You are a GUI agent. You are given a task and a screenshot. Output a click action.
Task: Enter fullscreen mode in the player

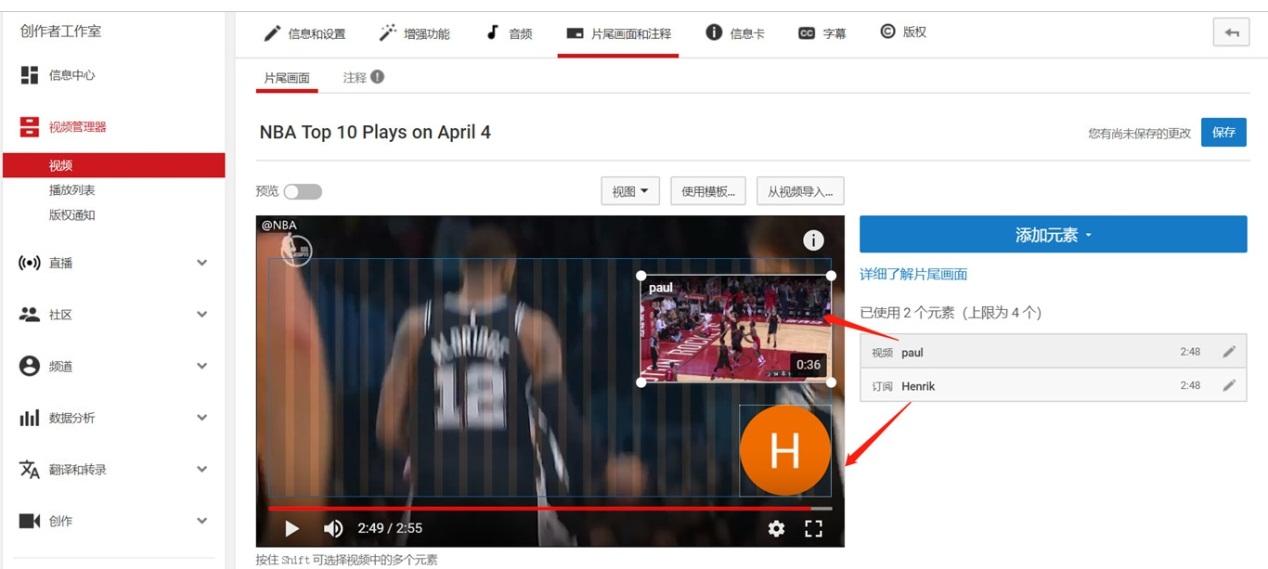(814, 529)
